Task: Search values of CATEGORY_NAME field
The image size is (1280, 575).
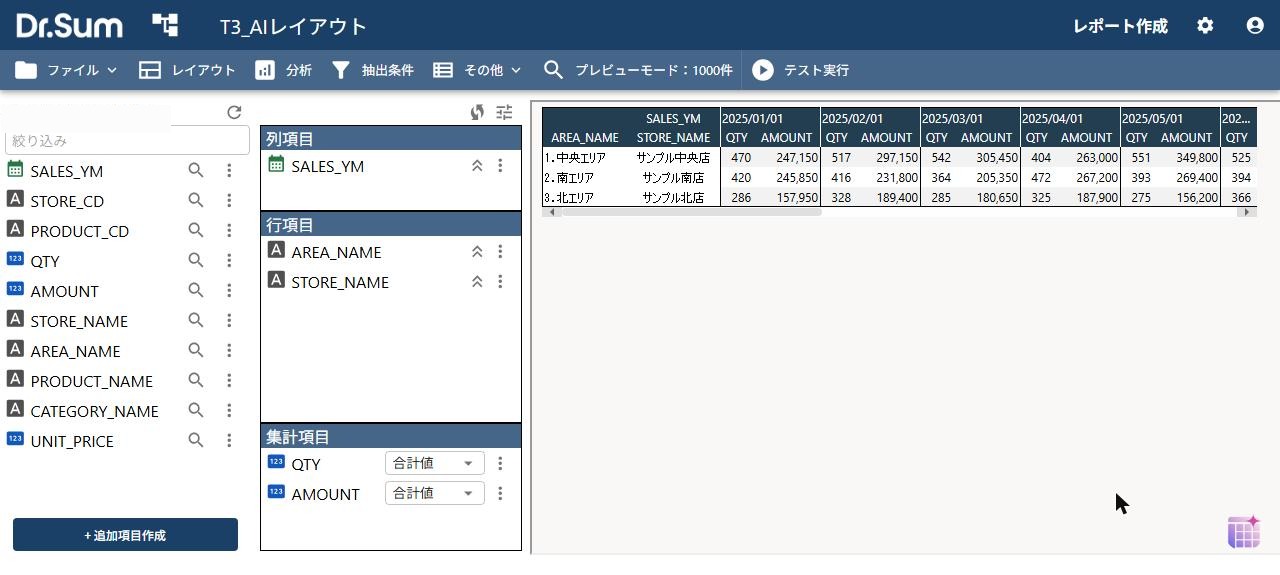Action: click(x=196, y=411)
